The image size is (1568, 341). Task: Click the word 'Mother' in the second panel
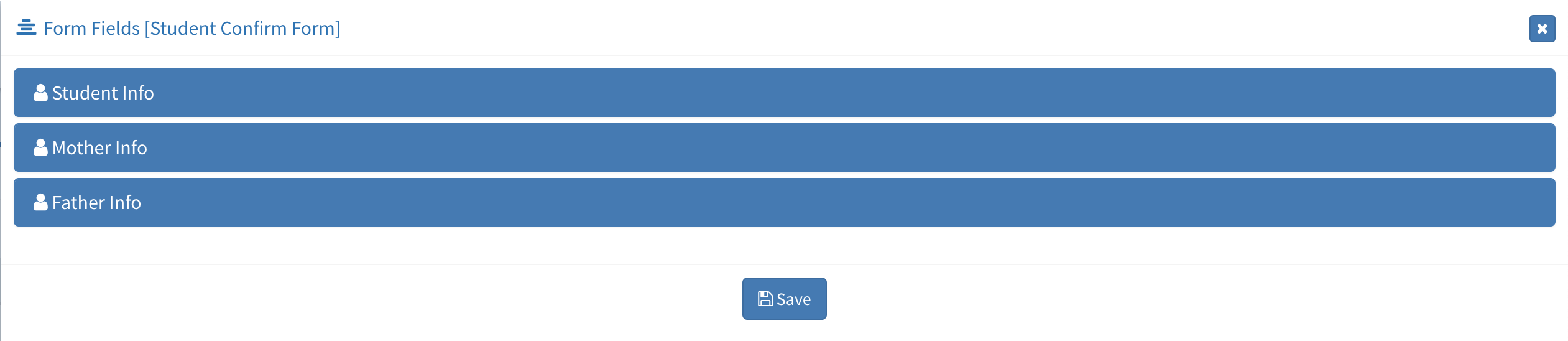tap(81, 147)
